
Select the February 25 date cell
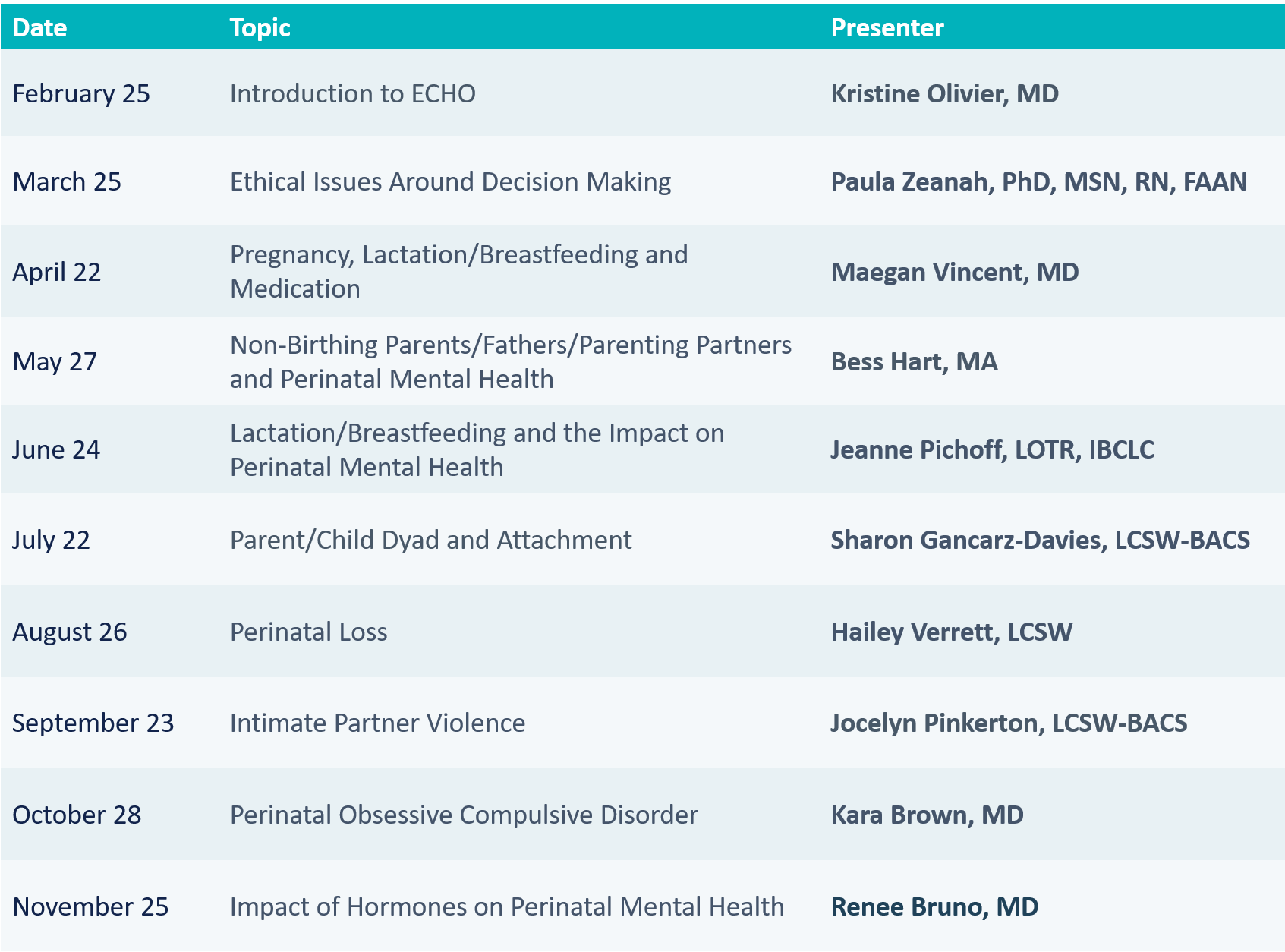point(81,93)
